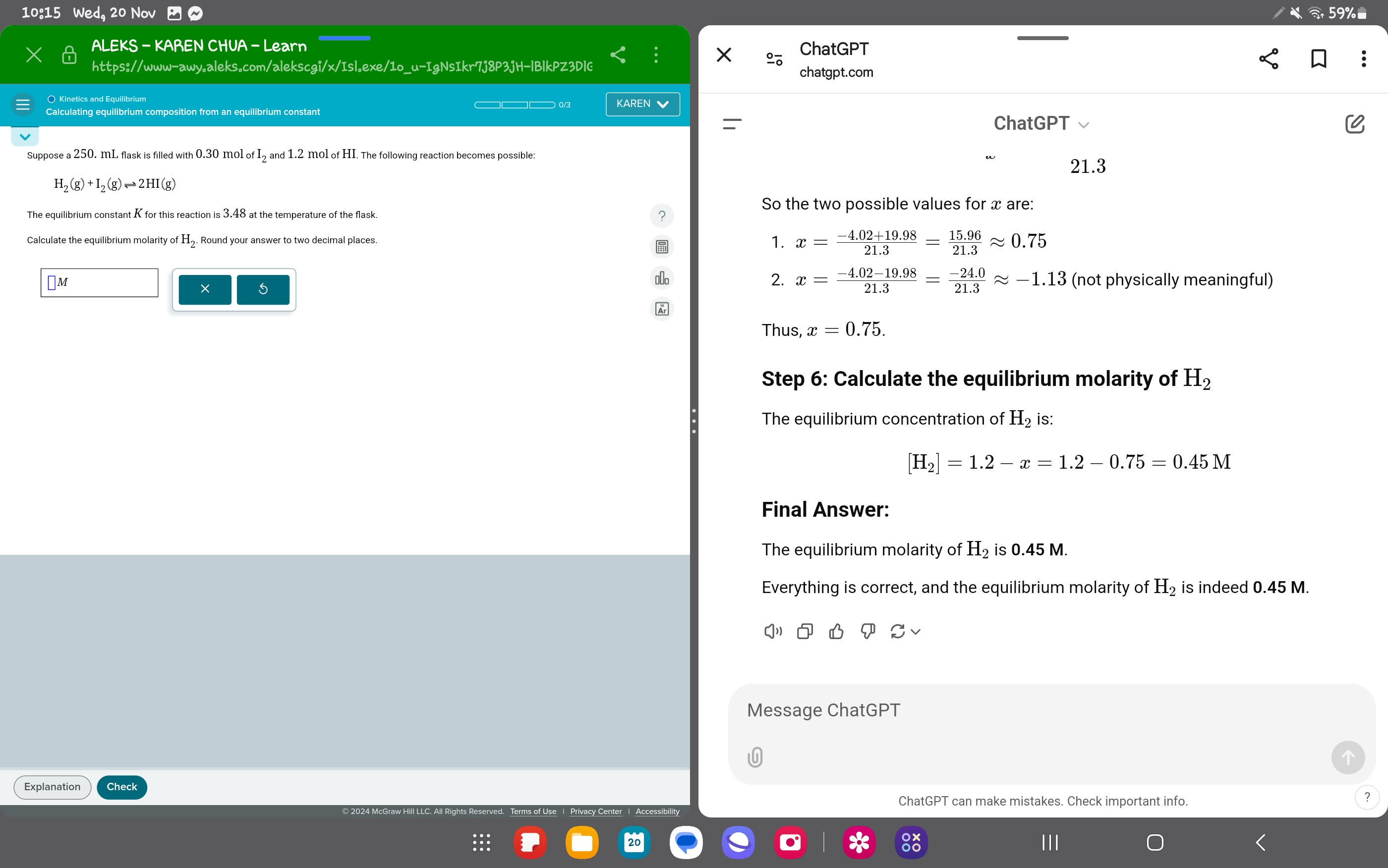Toggle the ALEKS student profile panel
1388x868 pixels.
click(x=640, y=103)
